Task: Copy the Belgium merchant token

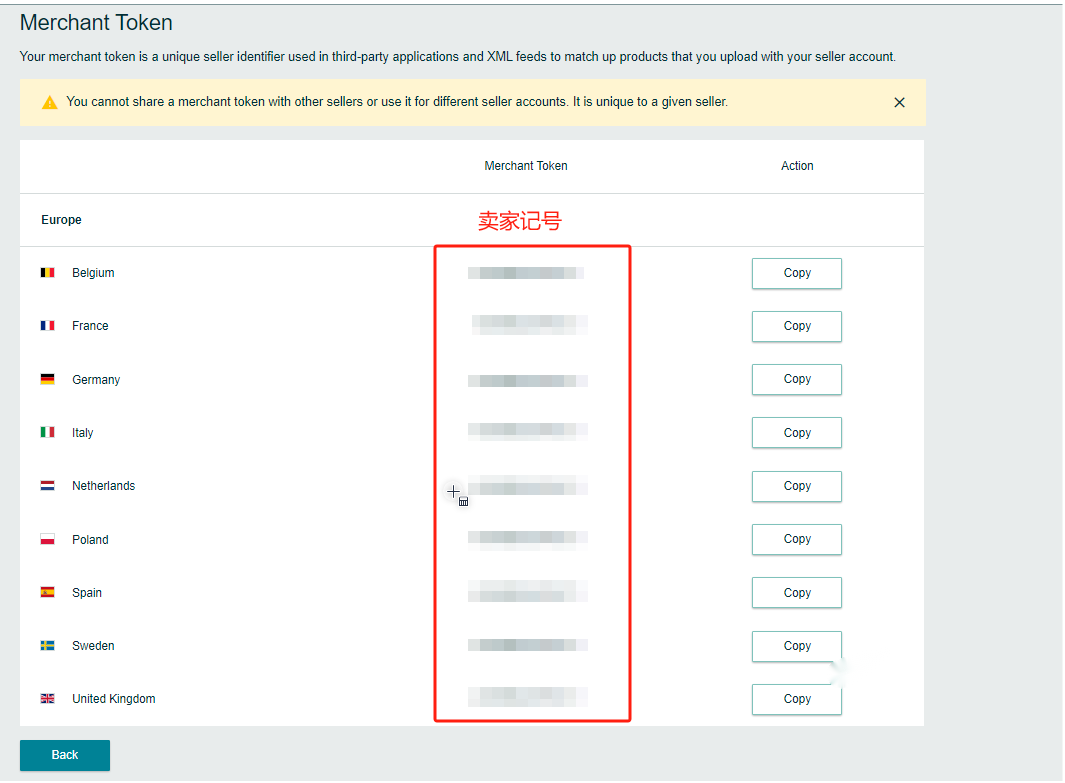Action: (796, 273)
